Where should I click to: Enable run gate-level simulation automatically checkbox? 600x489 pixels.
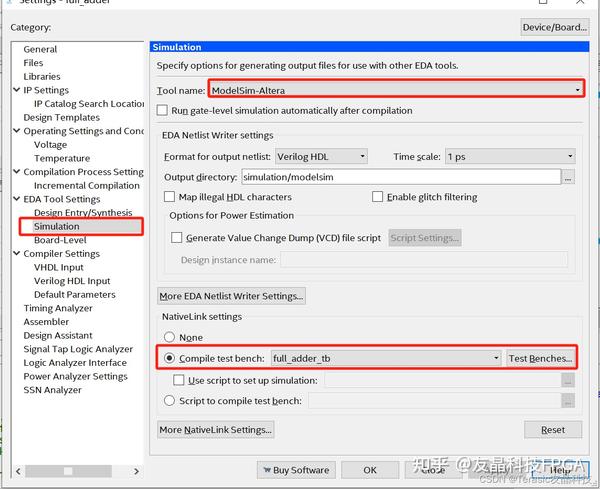[162, 110]
